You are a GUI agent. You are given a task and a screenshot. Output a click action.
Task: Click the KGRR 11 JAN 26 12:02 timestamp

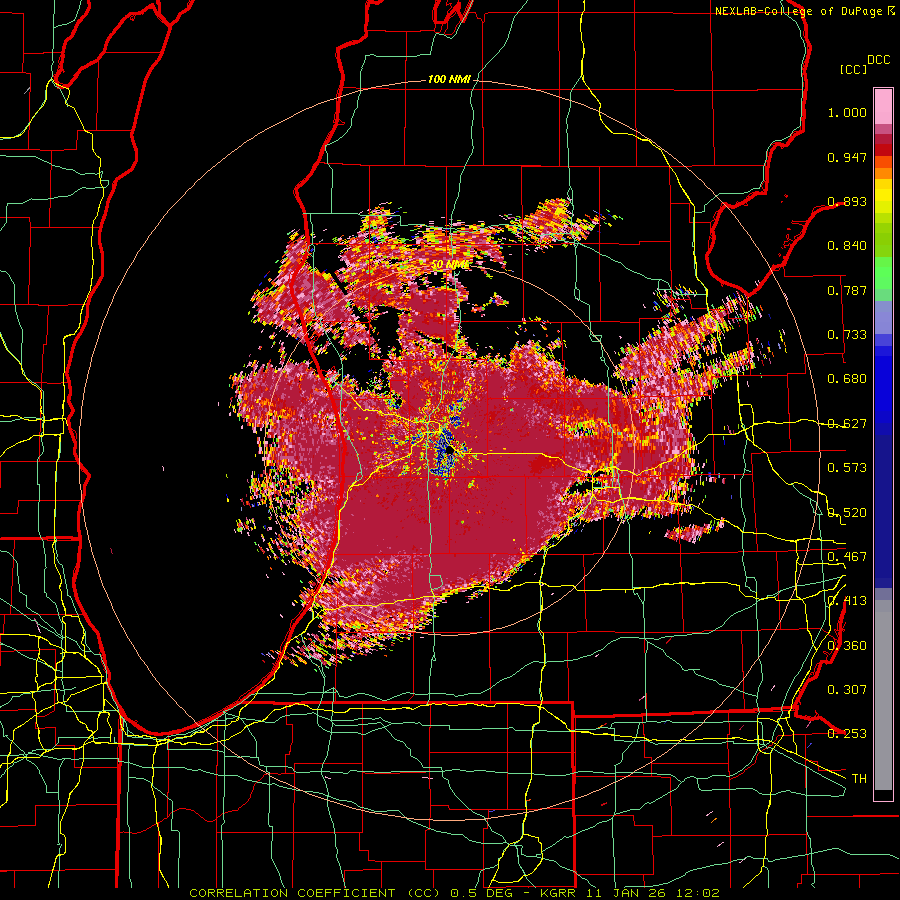(x=630, y=893)
